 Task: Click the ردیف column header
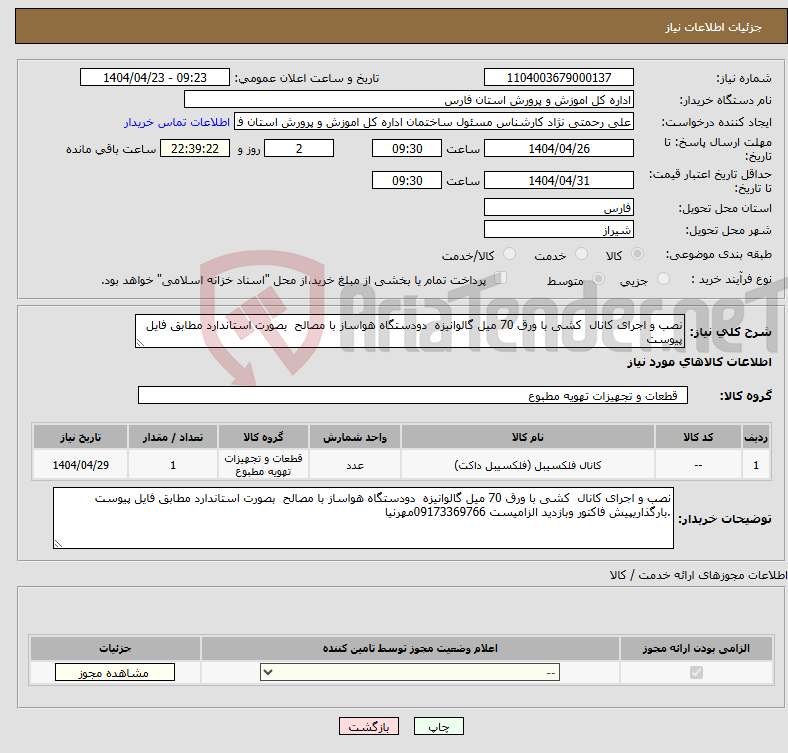[x=756, y=437]
